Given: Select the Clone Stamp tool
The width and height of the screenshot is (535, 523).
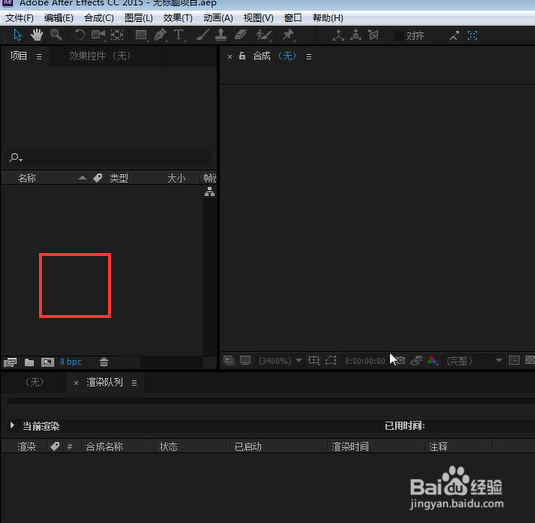Looking at the screenshot, I should pyautogui.click(x=221, y=35).
